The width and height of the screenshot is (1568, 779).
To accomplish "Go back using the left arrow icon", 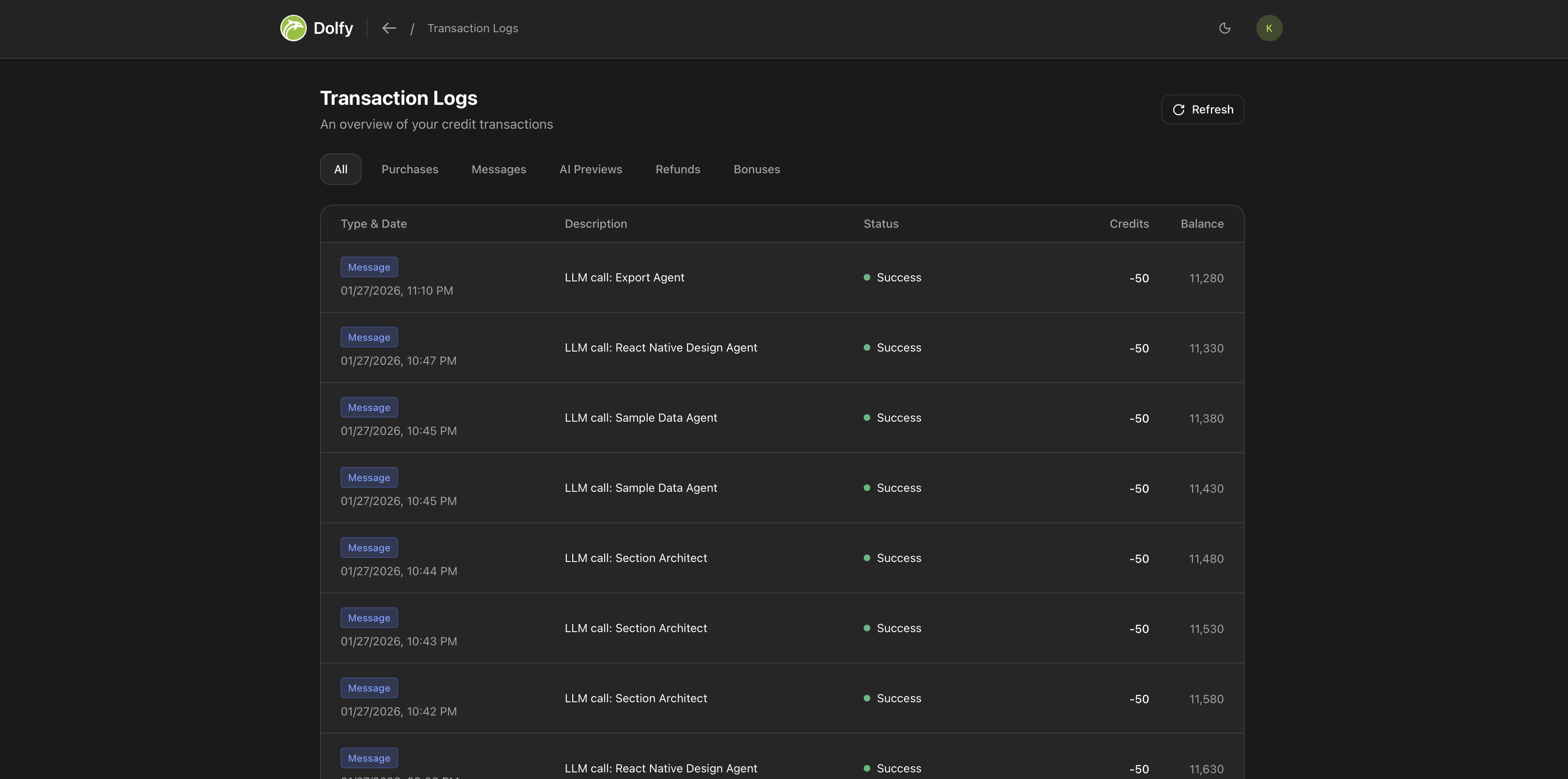I will tap(389, 28).
